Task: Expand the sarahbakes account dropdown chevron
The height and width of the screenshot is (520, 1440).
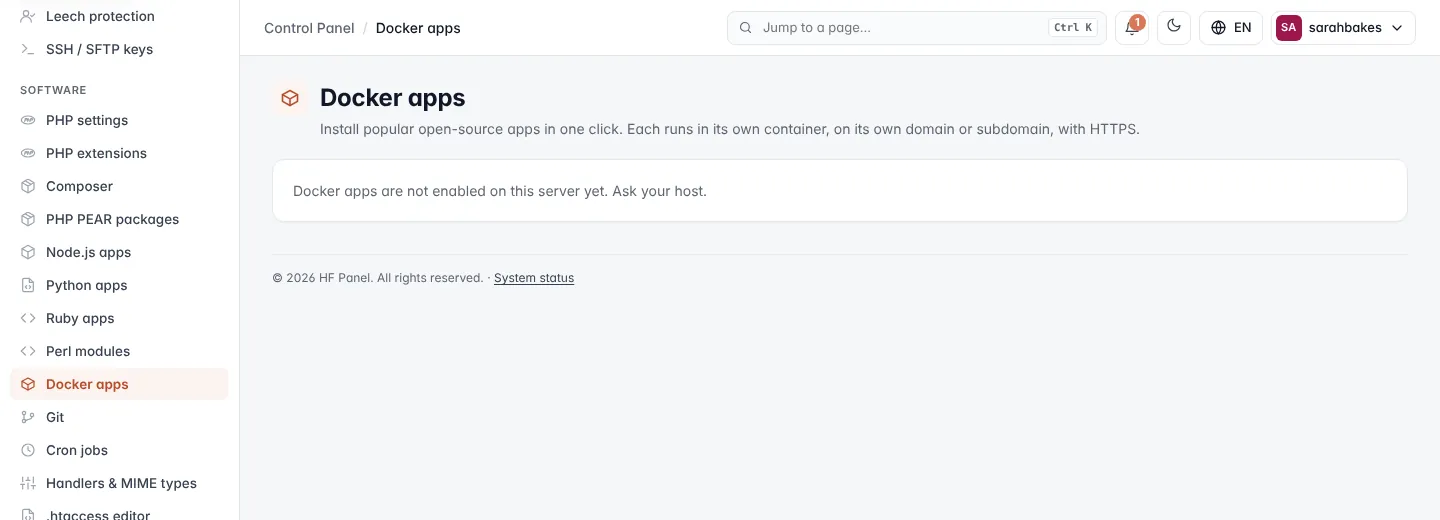Action: [1397, 28]
